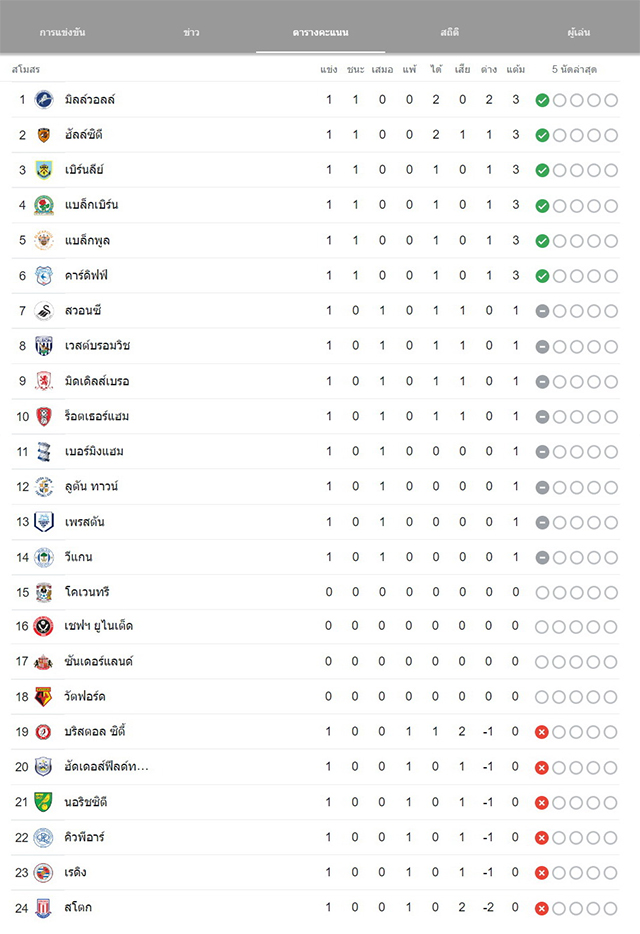Open the ซันเดอร์แลนด์ team link
The width and height of the screenshot is (640, 934).
pos(99,661)
